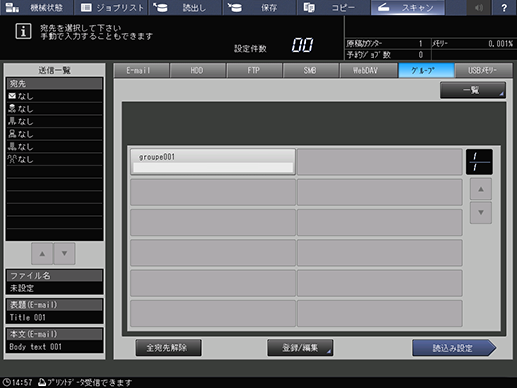Image resolution: width=517 pixels, height=388 pixels.
Task: Click the 設定件数 00 counter
Action: tap(303, 45)
